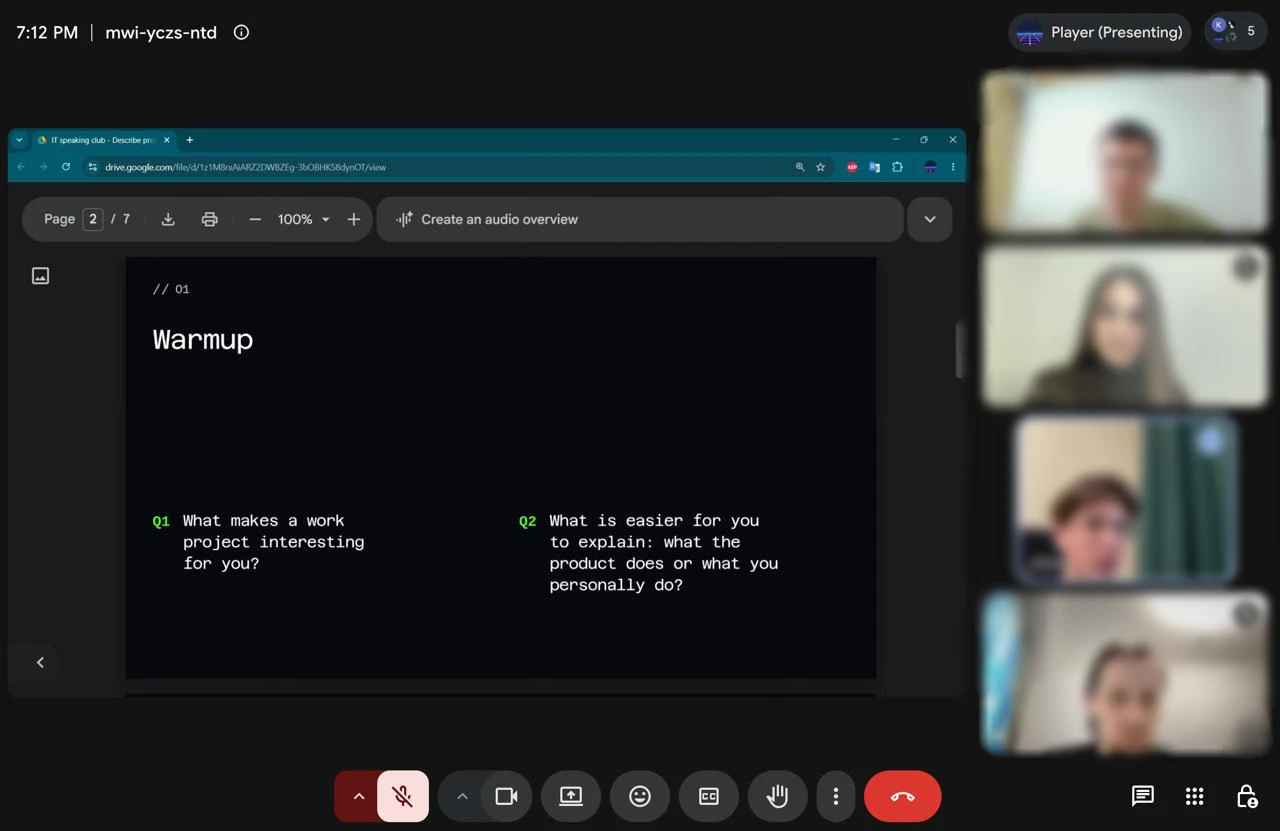Screen dimensions: 1280x831
Task: Click the browser back arrow
Action: [21, 167]
